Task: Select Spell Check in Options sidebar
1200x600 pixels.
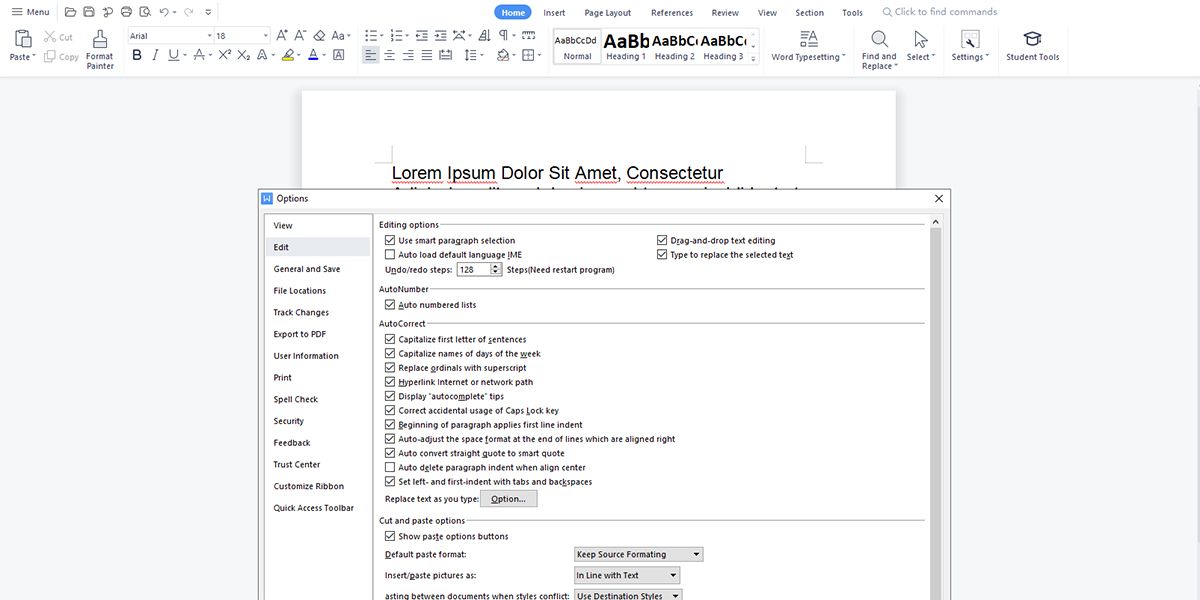Action: tap(296, 400)
